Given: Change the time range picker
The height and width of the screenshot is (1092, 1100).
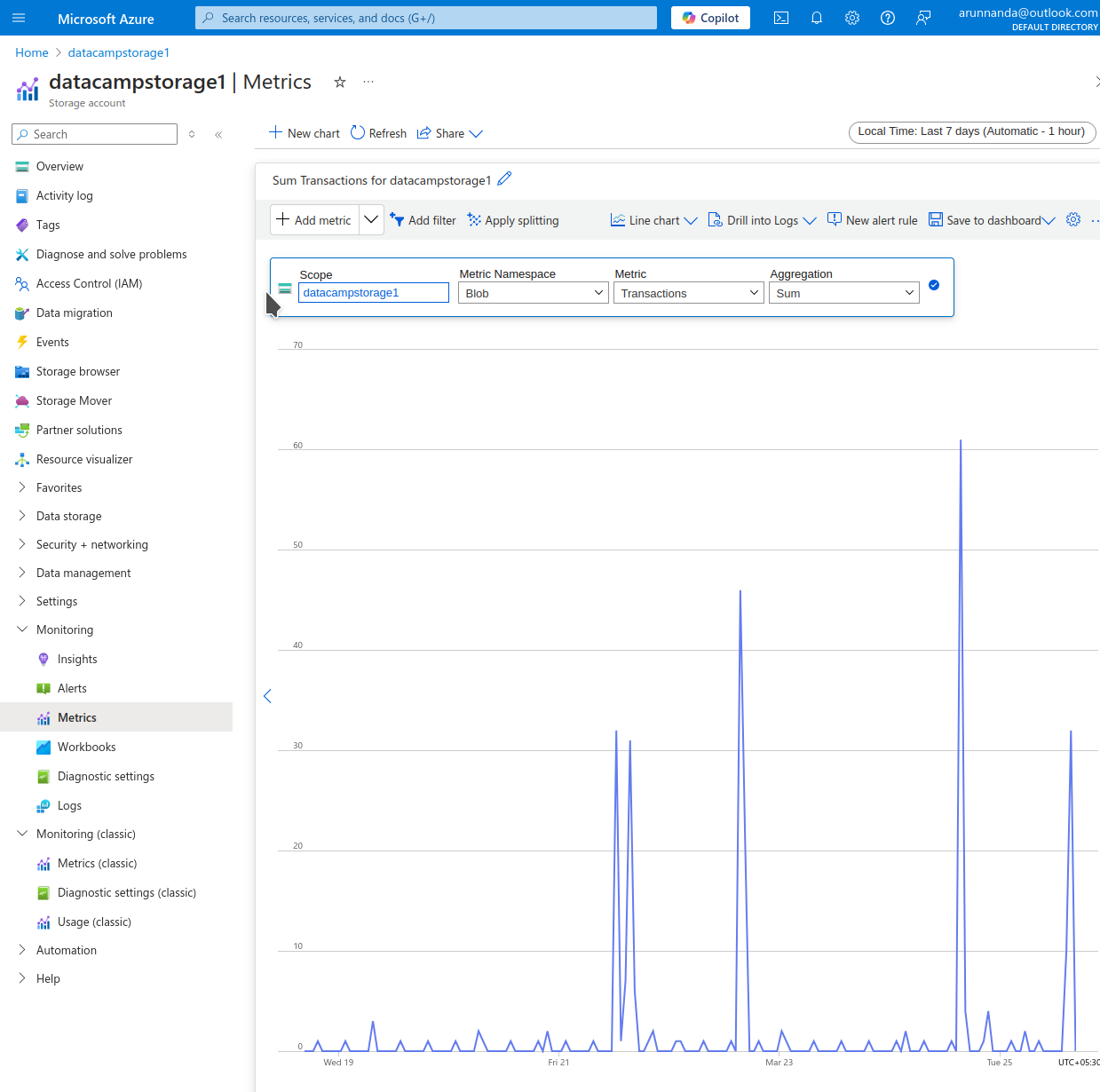Looking at the screenshot, I should [x=972, y=131].
